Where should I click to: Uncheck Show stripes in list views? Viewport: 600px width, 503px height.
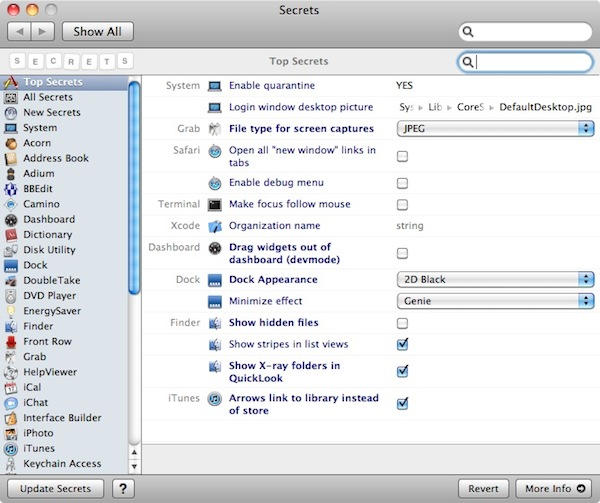tap(402, 344)
